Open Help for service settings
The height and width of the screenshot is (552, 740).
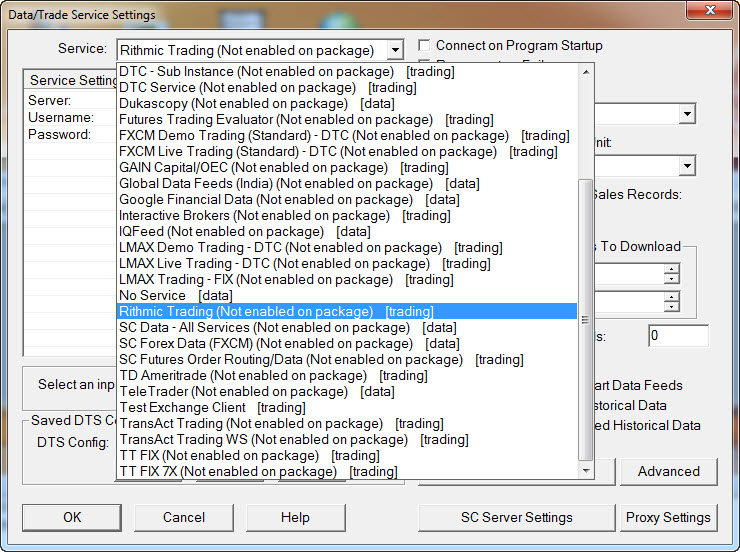click(x=295, y=518)
